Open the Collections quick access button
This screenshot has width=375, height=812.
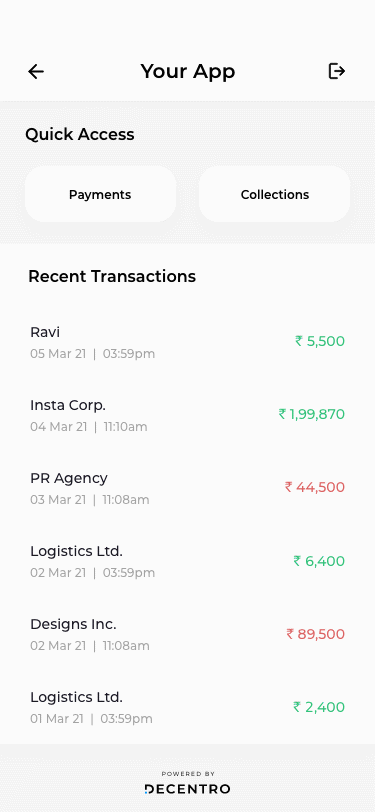coord(275,194)
